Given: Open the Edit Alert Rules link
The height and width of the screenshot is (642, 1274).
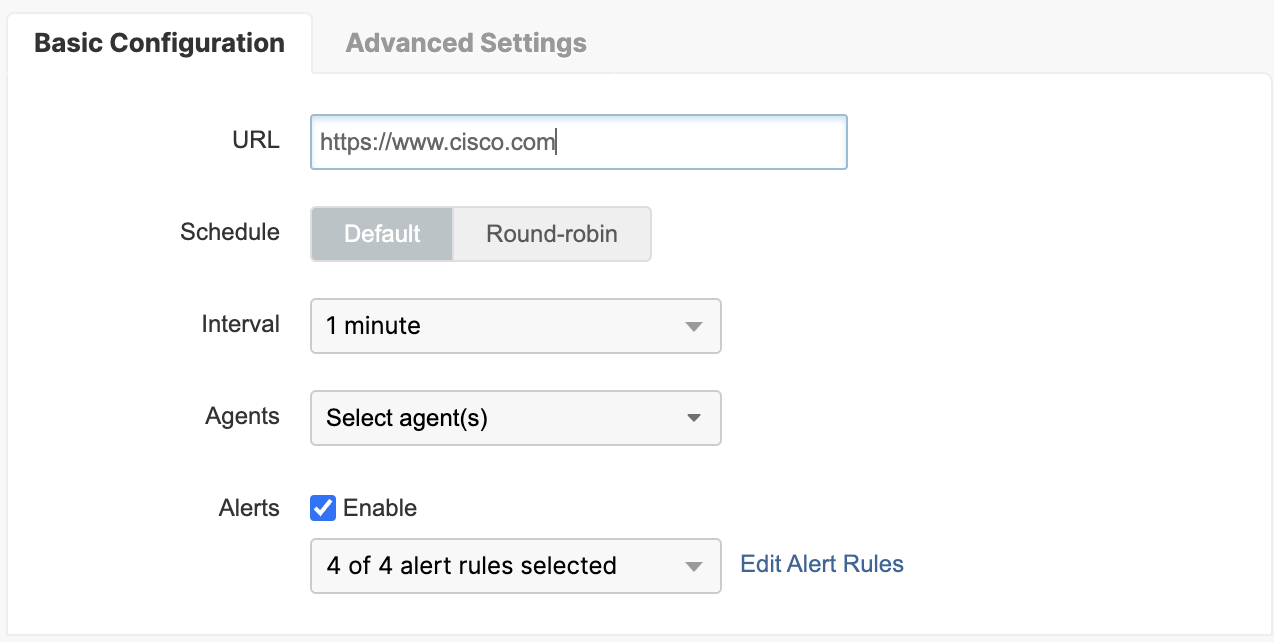Looking at the screenshot, I should click(x=822, y=564).
